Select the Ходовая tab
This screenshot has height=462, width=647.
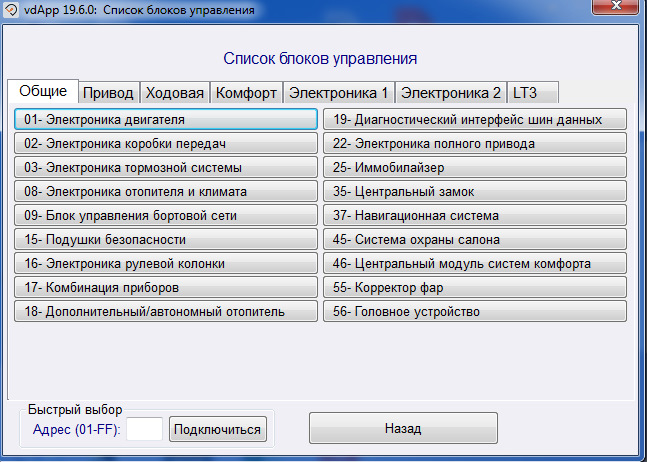175,93
